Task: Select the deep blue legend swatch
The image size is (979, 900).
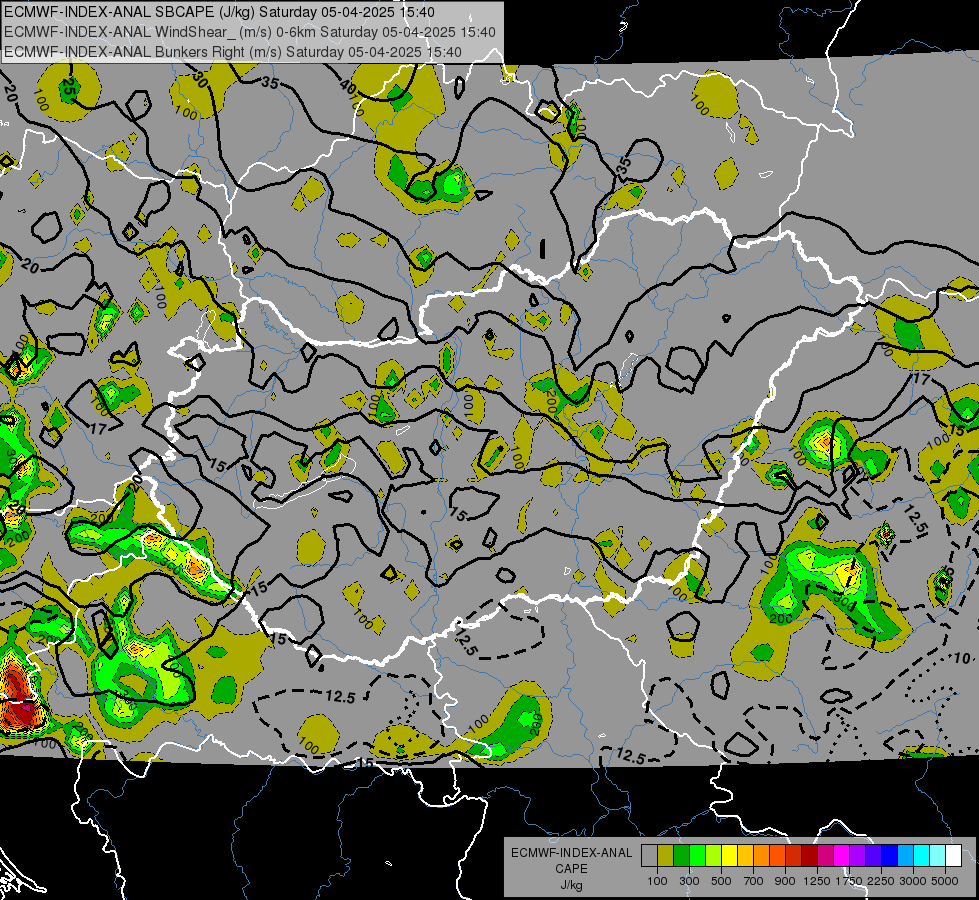Action: point(890,856)
